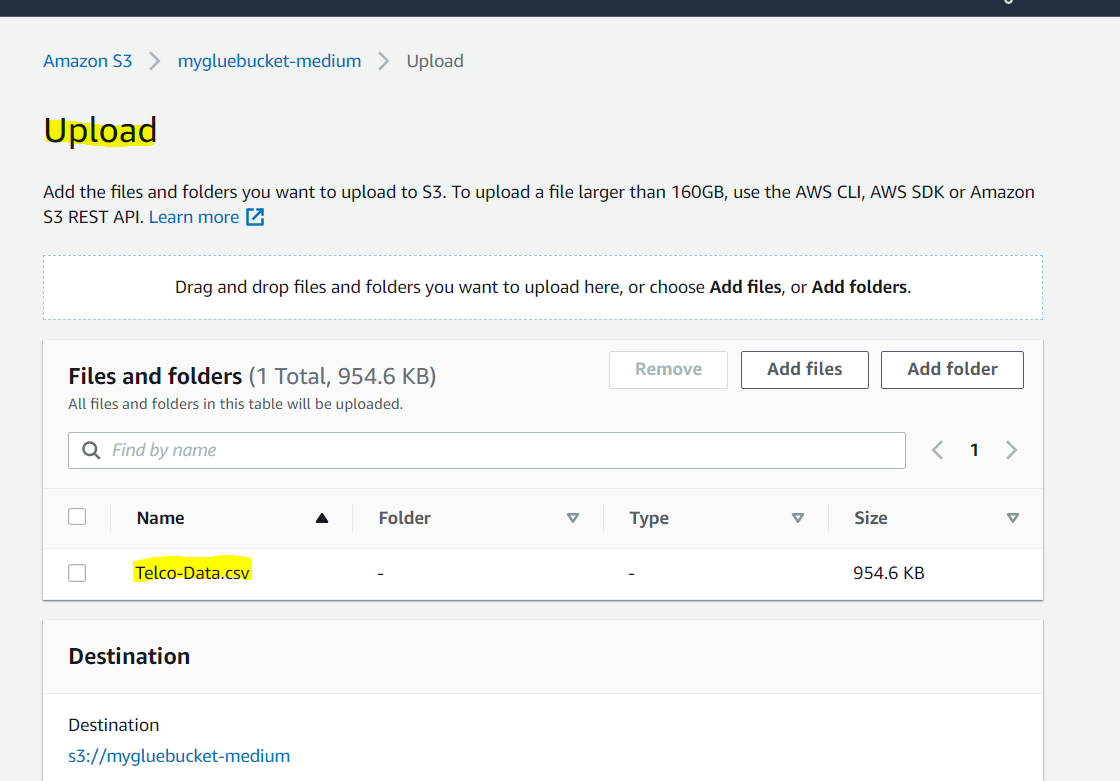This screenshot has width=1120, height=781.
Task: Navigate to mygluebucket-medium breadcrumb
Action: coord(269,61)
